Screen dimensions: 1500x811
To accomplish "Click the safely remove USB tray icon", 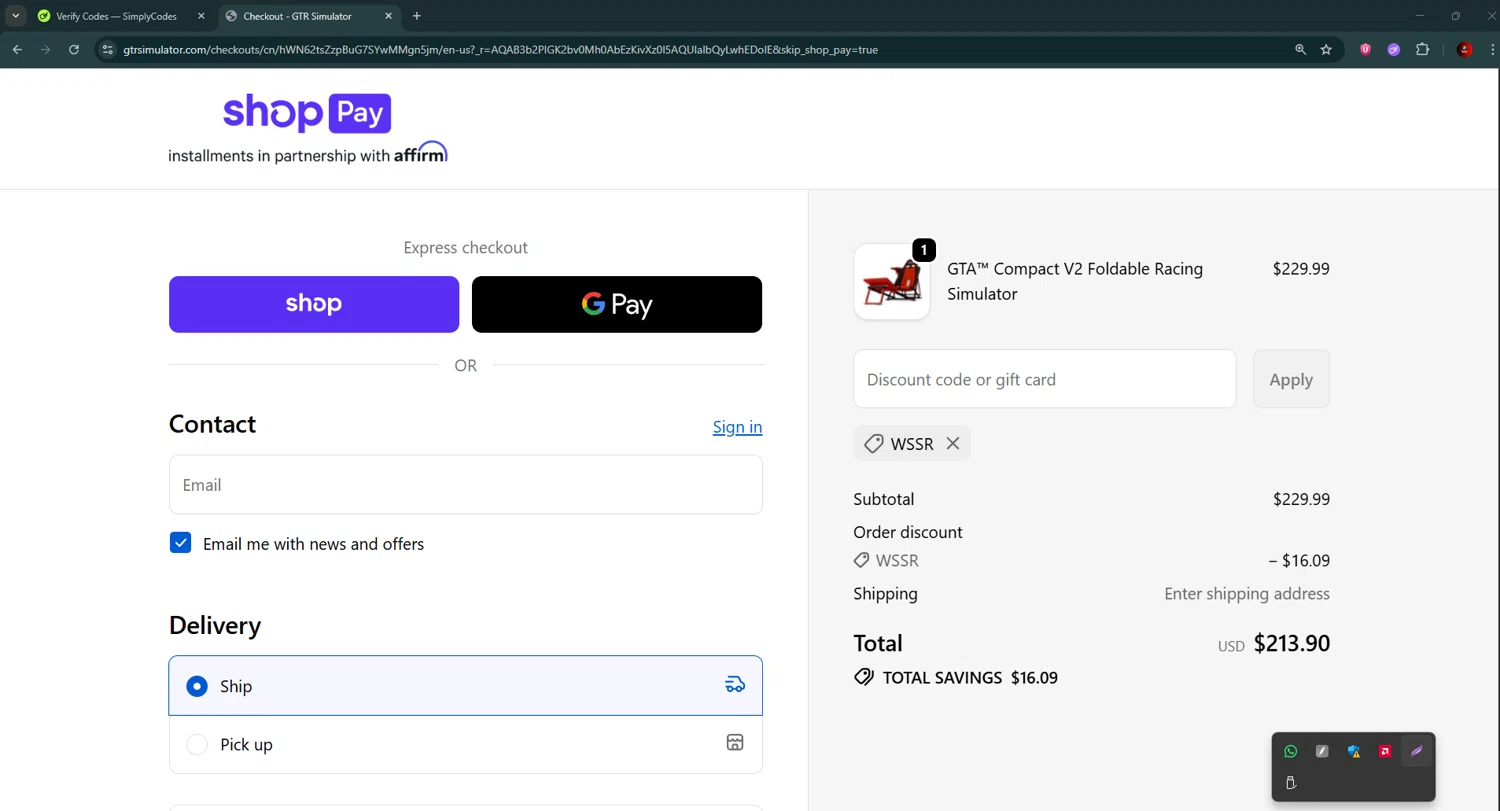I will tap(1291, 783).
